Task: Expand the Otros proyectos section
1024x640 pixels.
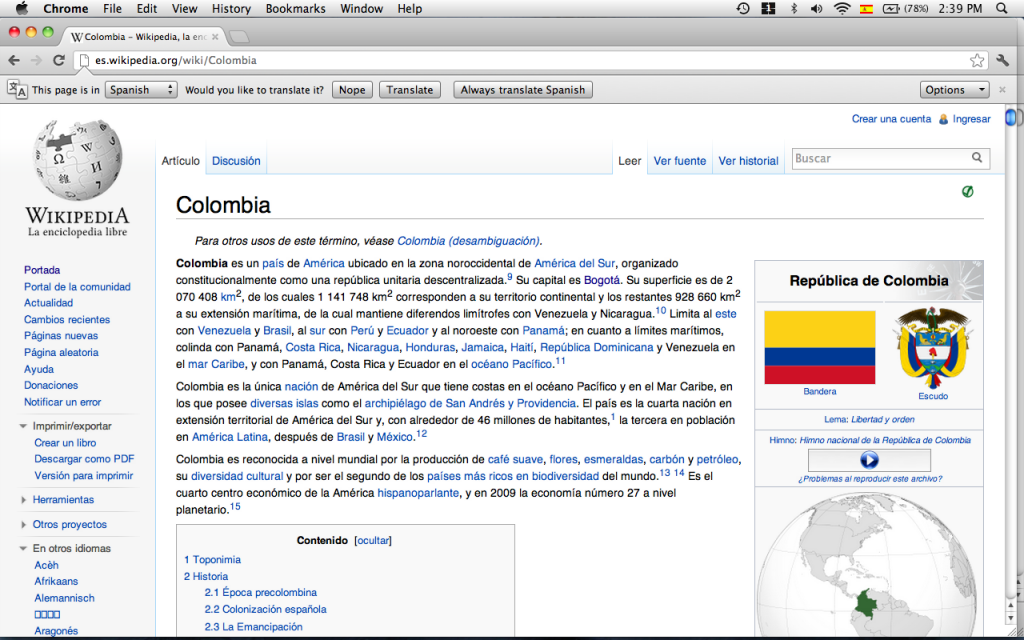Action: (24, 524)
